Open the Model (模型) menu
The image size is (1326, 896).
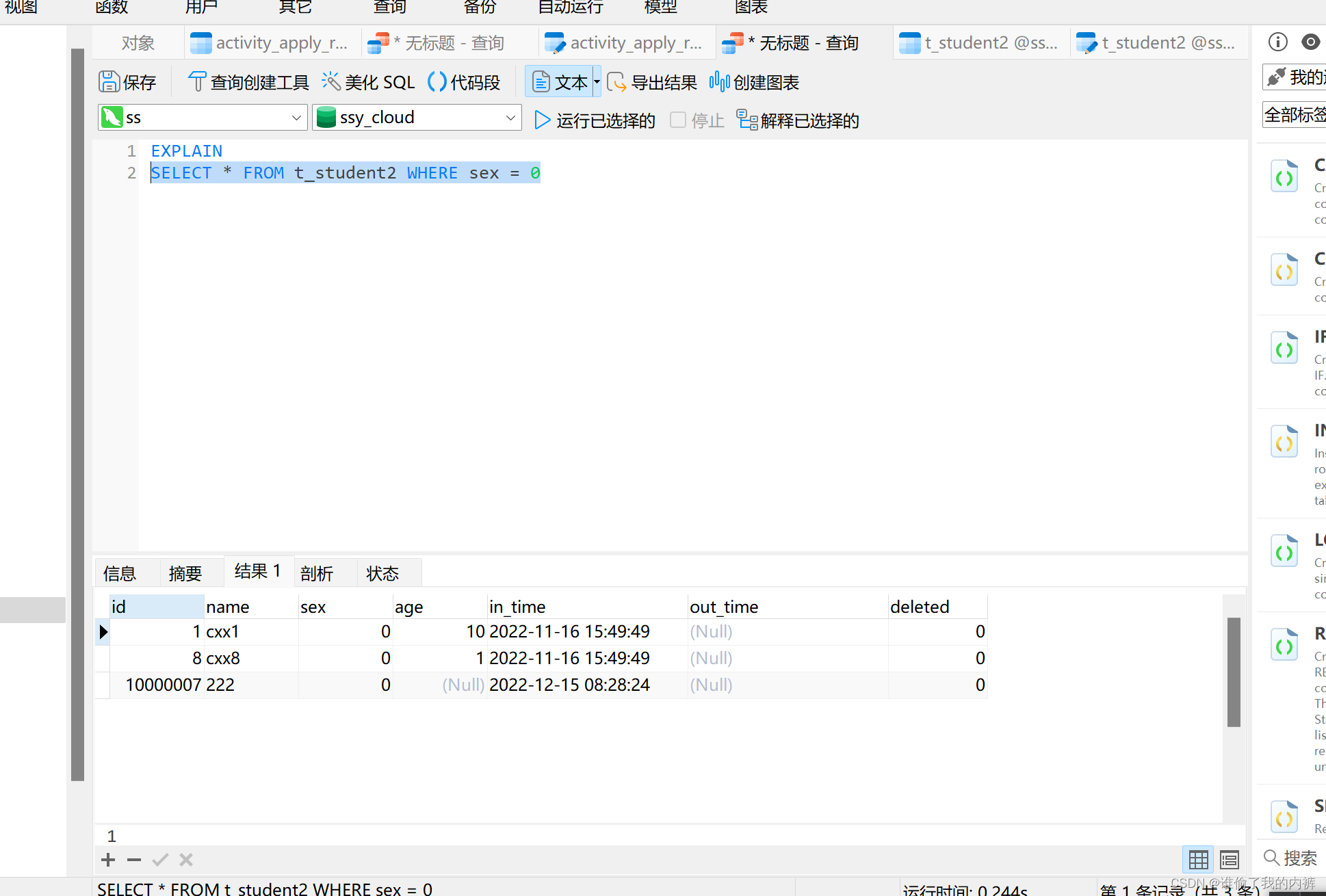pyautogui.click(x=660, y=8)
